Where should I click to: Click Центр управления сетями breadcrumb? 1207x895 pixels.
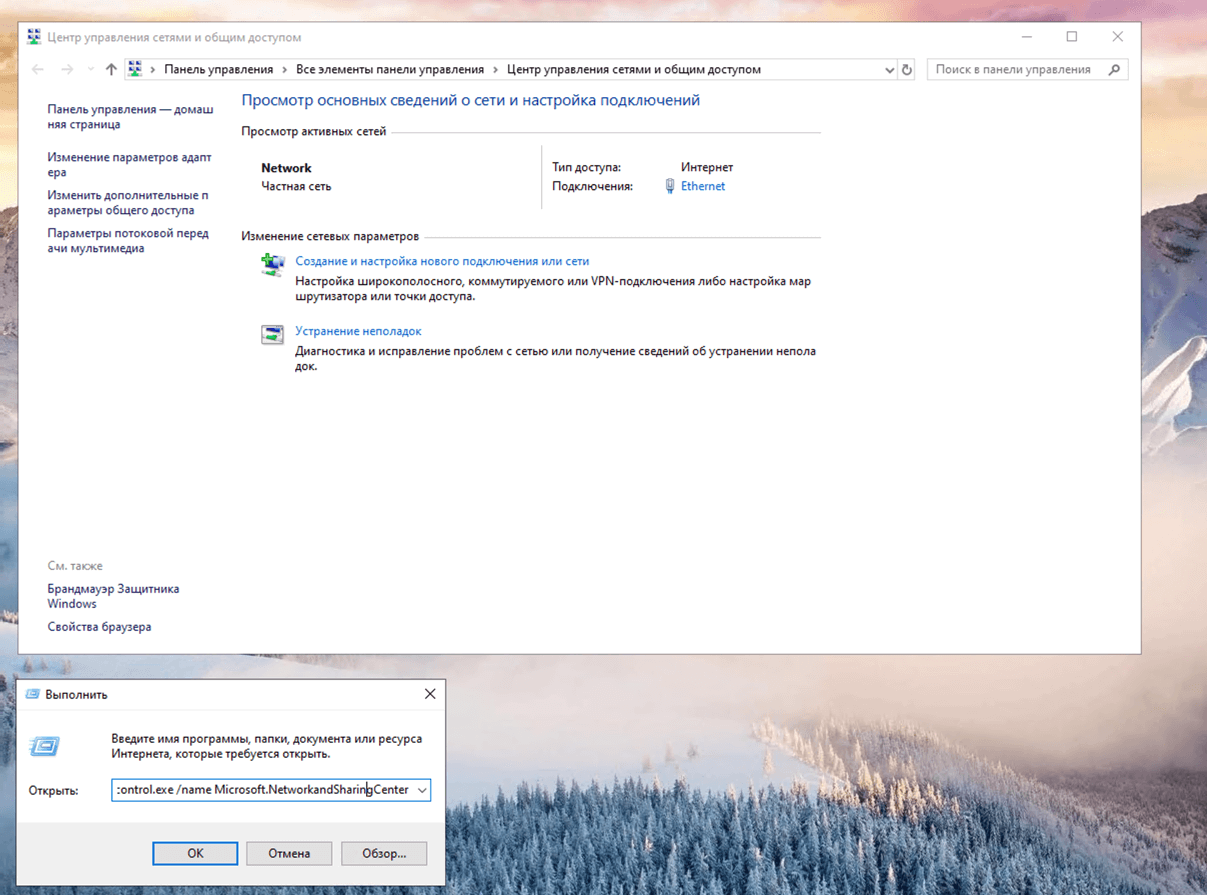pos(634,70)
